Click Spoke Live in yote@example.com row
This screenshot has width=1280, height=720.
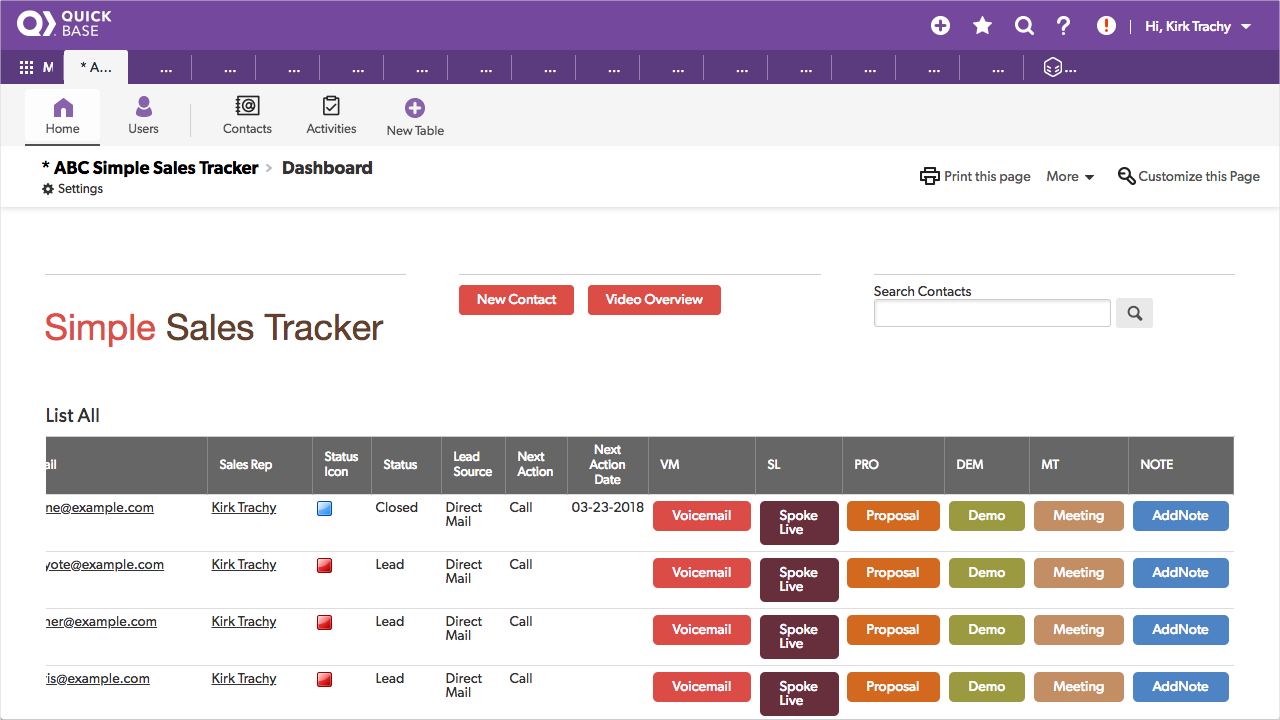point(799,580)
